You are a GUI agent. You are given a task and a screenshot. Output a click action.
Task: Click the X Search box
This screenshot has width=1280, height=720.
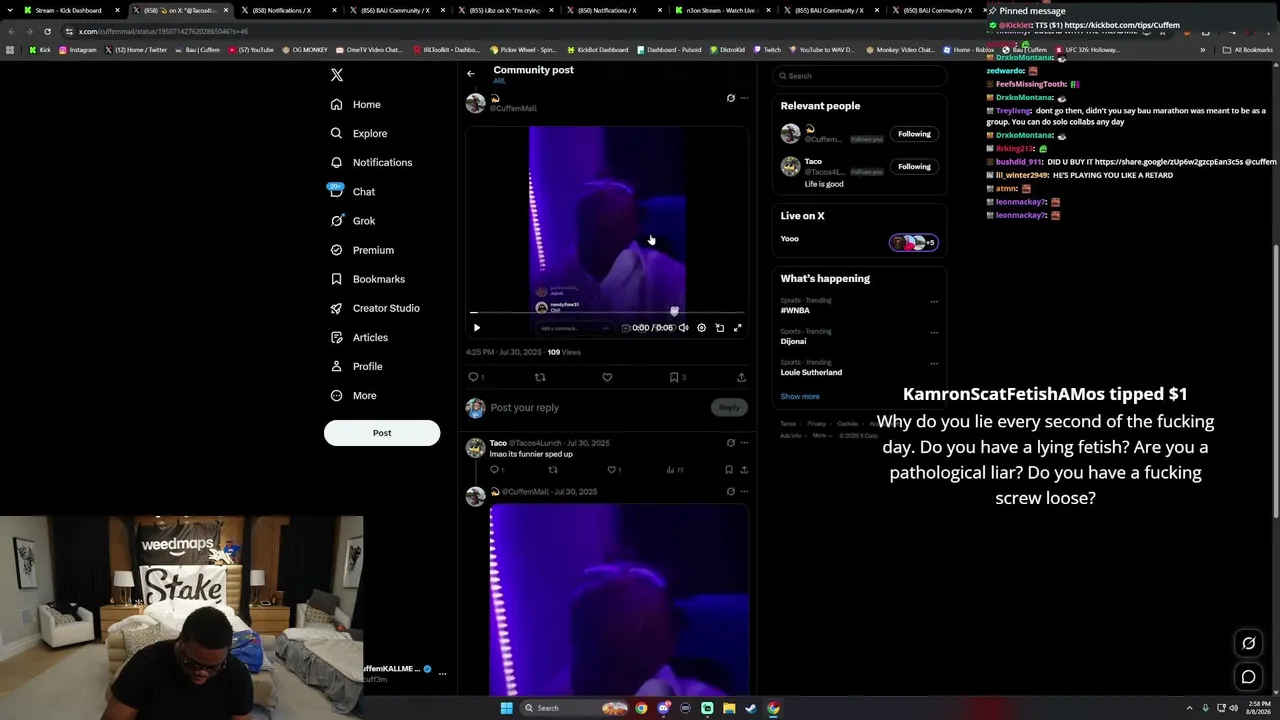coord(858,76)
